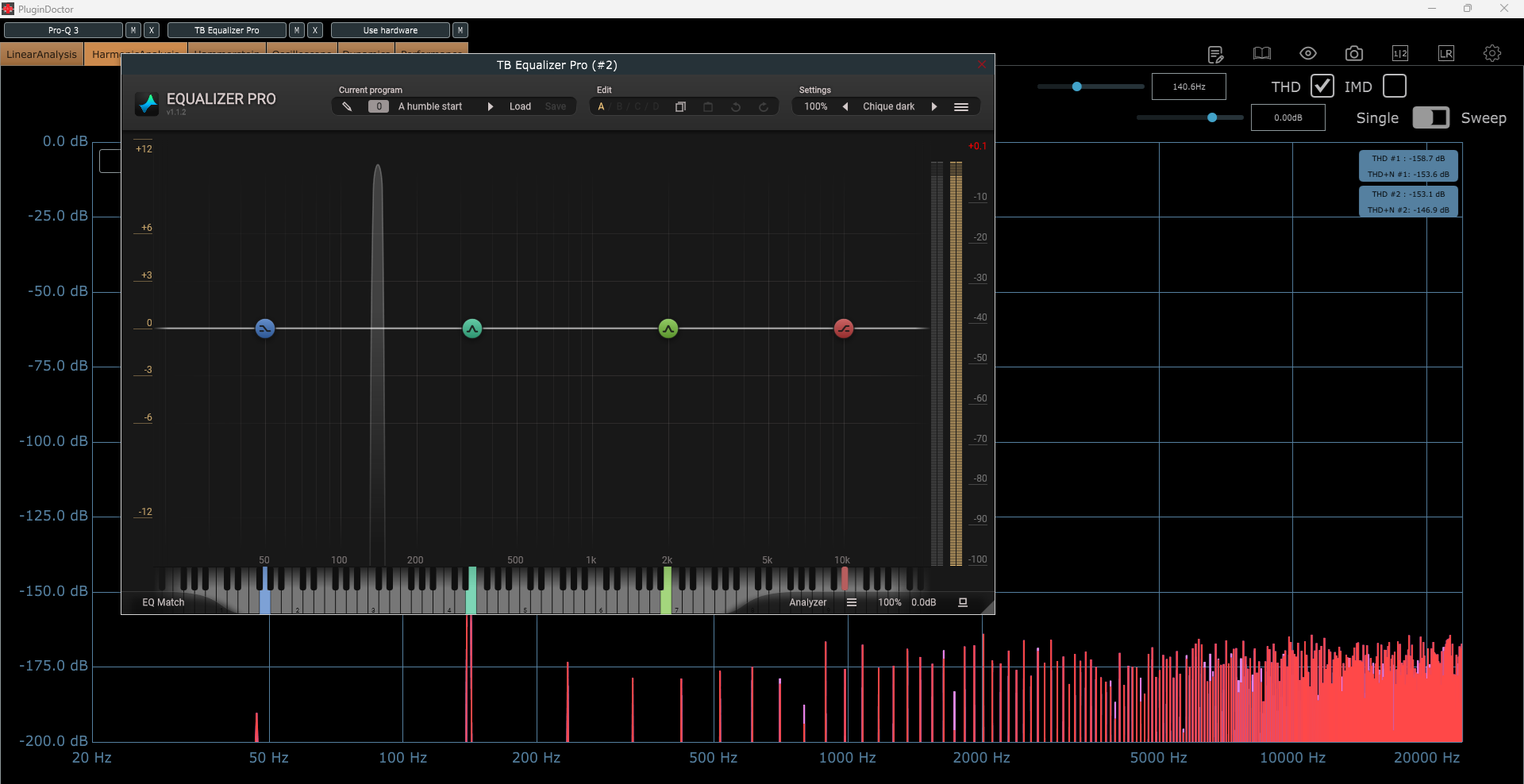
Task: Switch to the LinearAnalysis tab
Action: (42, 54)
